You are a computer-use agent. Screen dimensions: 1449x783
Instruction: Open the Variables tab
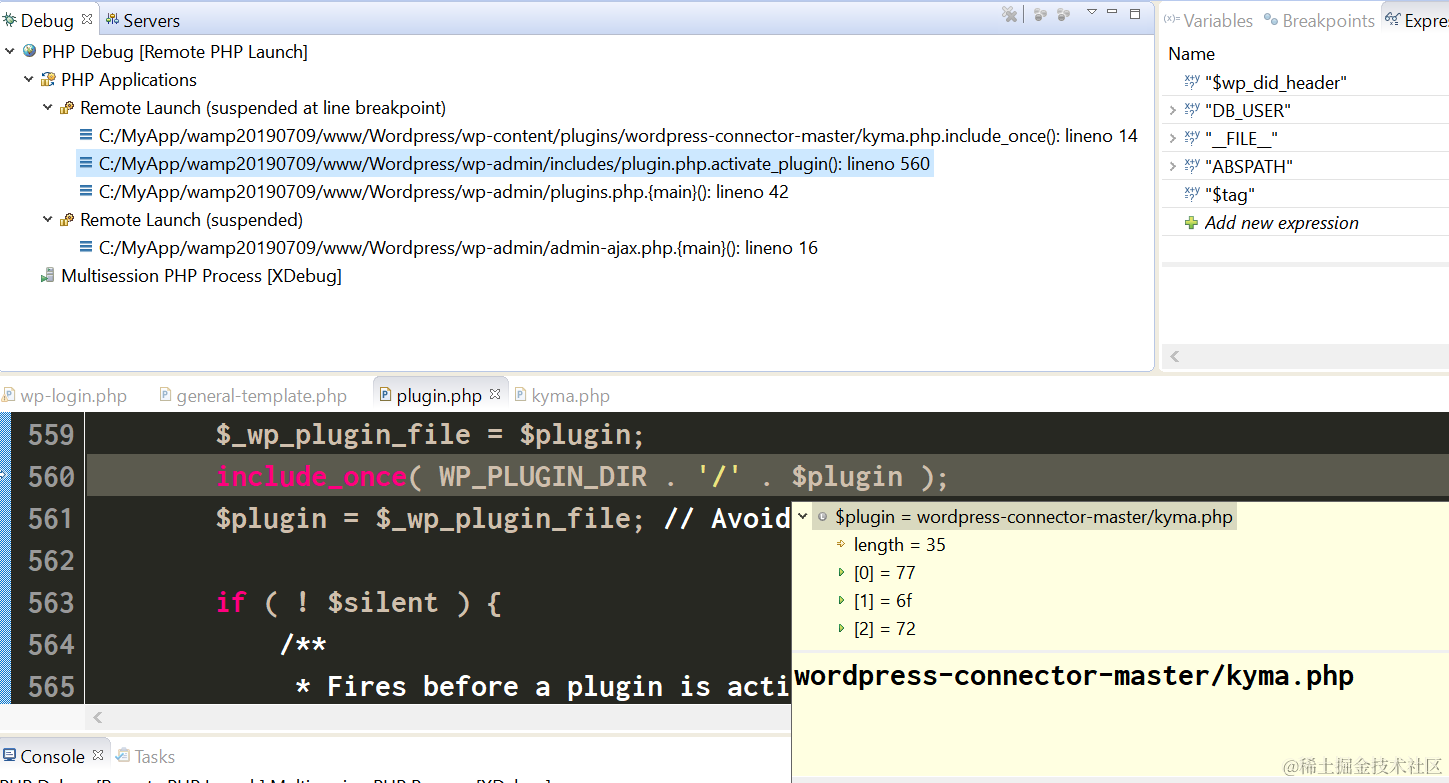coord(1208,20)
